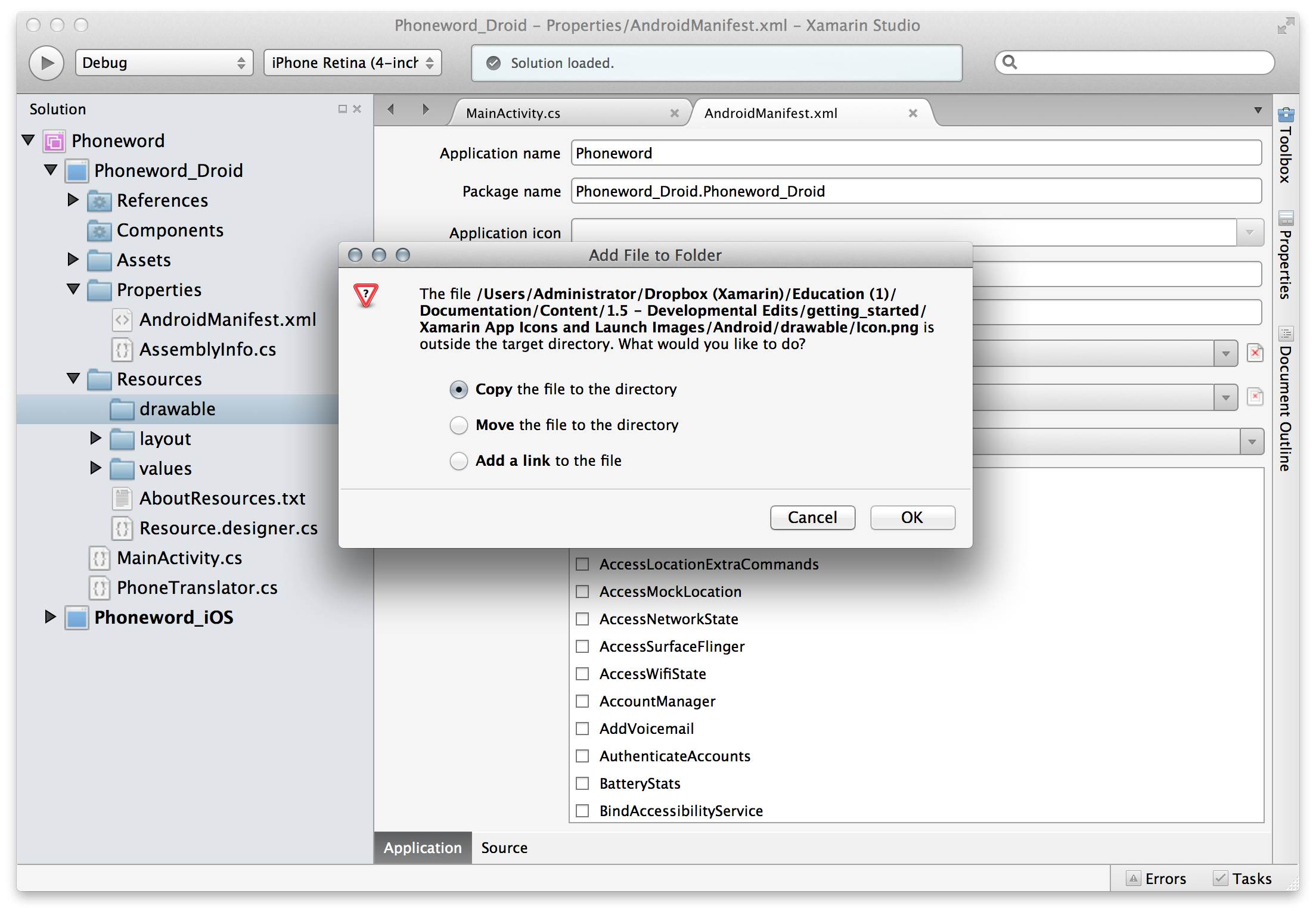
Task: Enable the BatteryStats permission checkbox
Action: coord(582,783)
